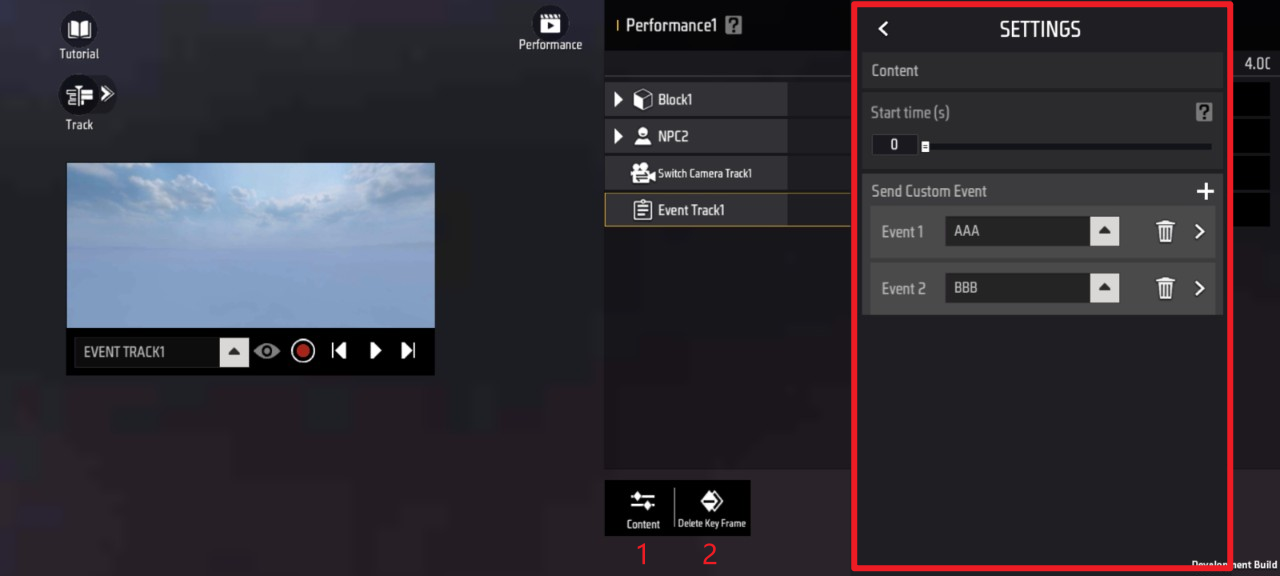Click the Content button
Screen dimensions: 1280x576
click(643, 509)
